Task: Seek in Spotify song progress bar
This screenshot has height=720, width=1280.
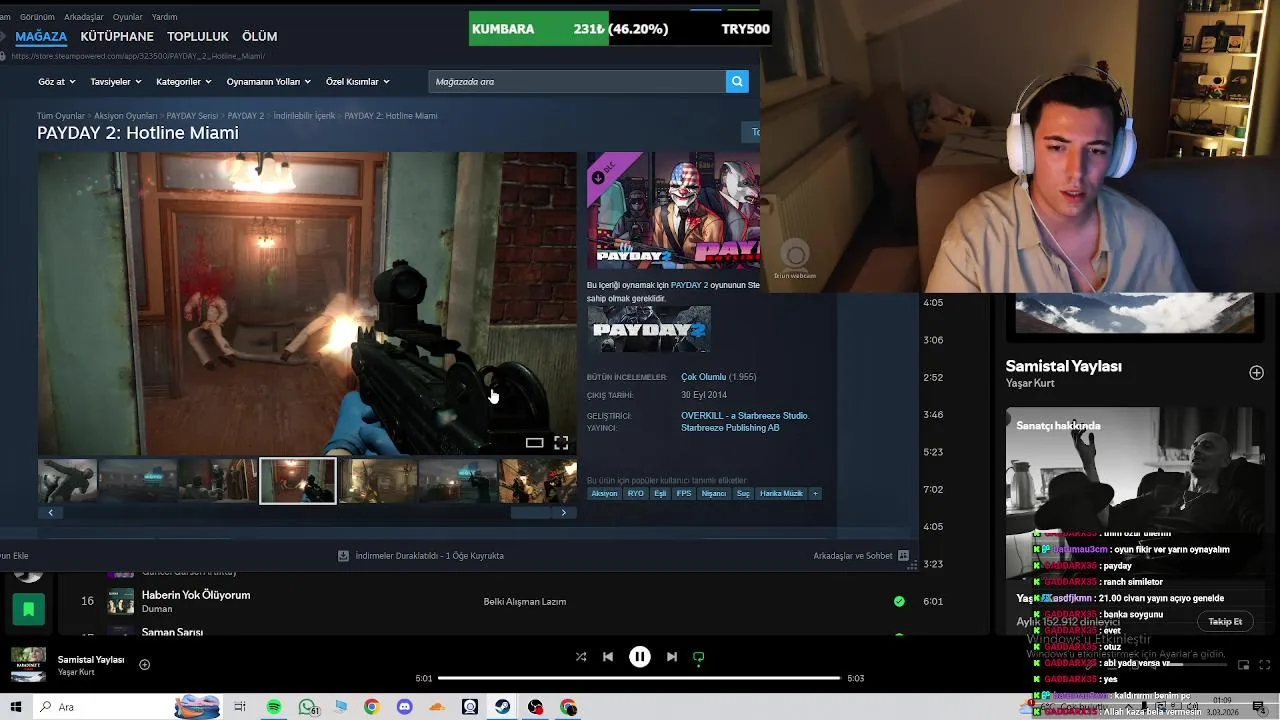Action: (640, 678)
